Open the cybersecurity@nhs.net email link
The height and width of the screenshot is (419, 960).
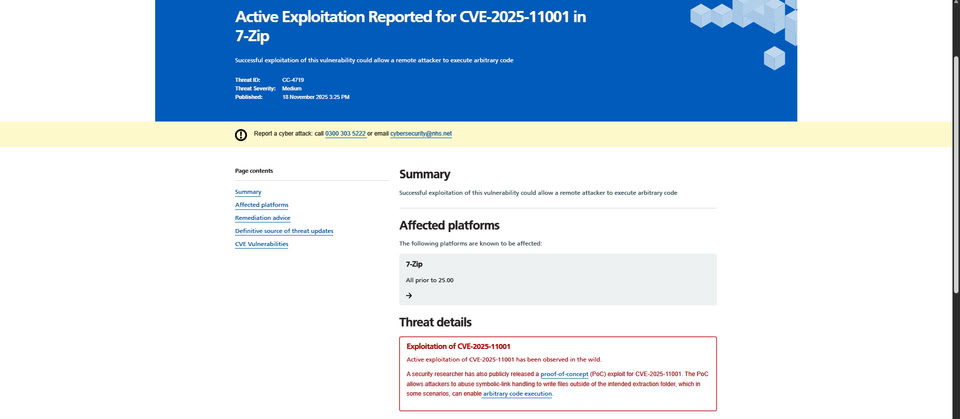[421, 134]
